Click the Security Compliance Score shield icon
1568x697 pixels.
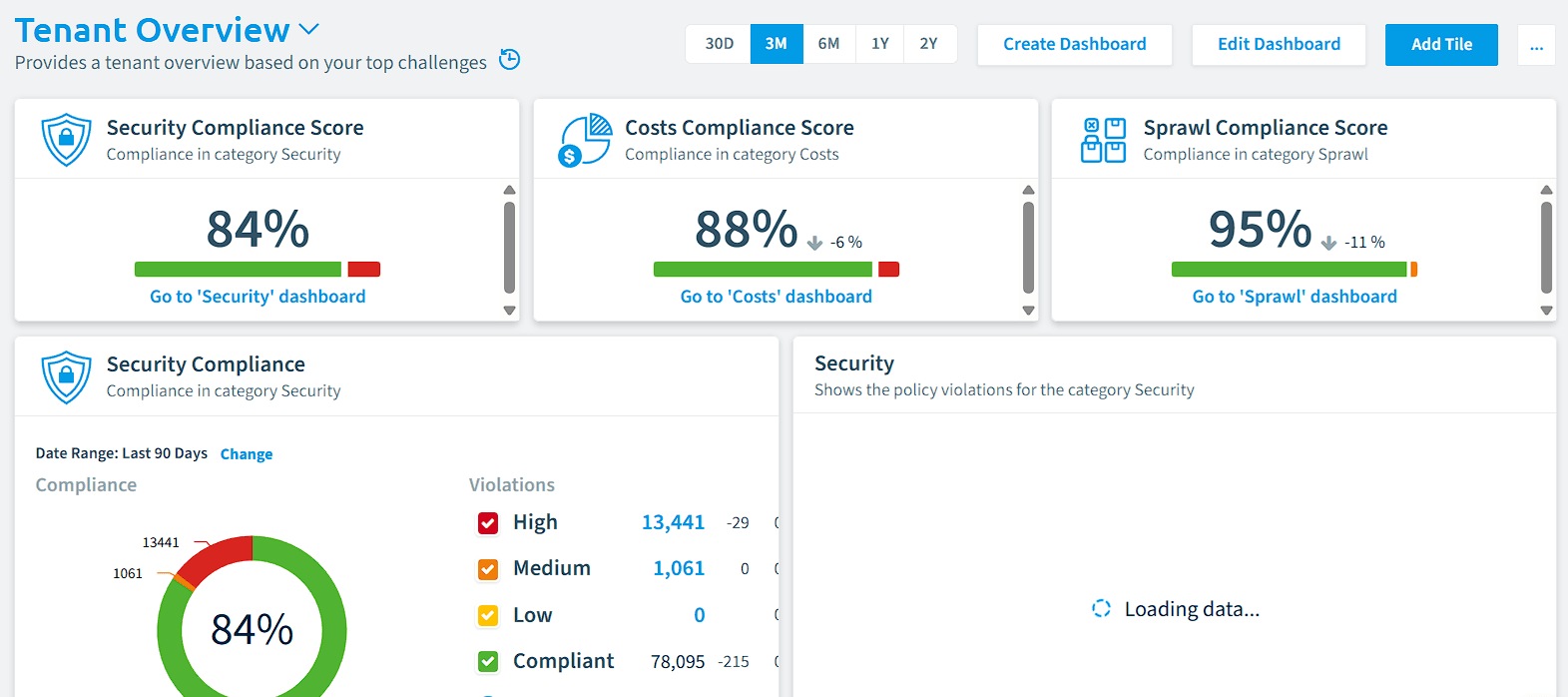click(x=67, y=140)
